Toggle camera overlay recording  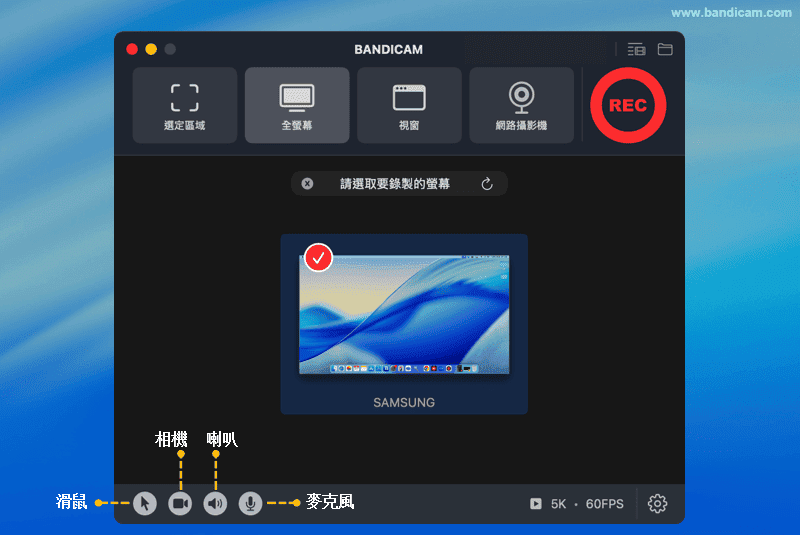180,503
